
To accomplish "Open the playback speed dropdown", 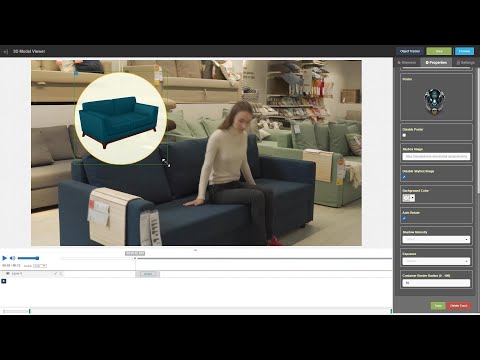I will pyautogui.click(x=40, y=266).
